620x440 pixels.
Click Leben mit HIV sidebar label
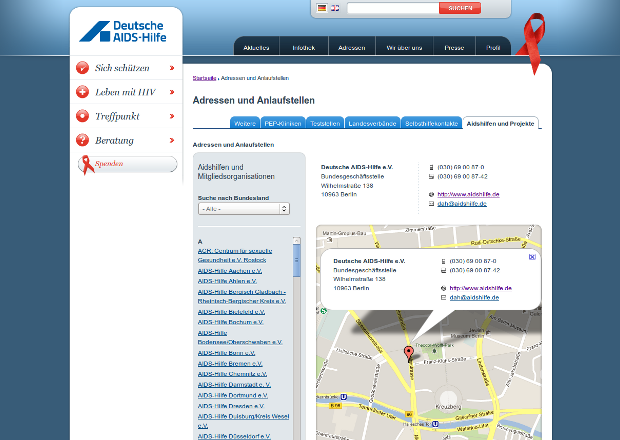125,92
